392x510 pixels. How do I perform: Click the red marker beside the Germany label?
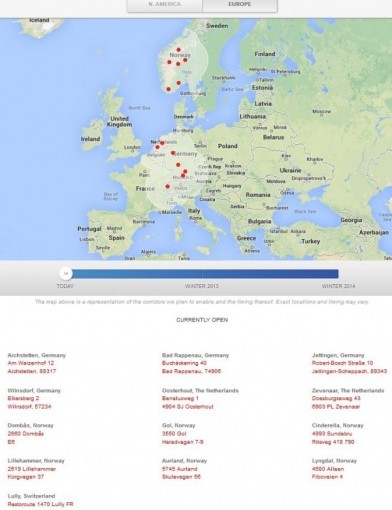[173, 153]
